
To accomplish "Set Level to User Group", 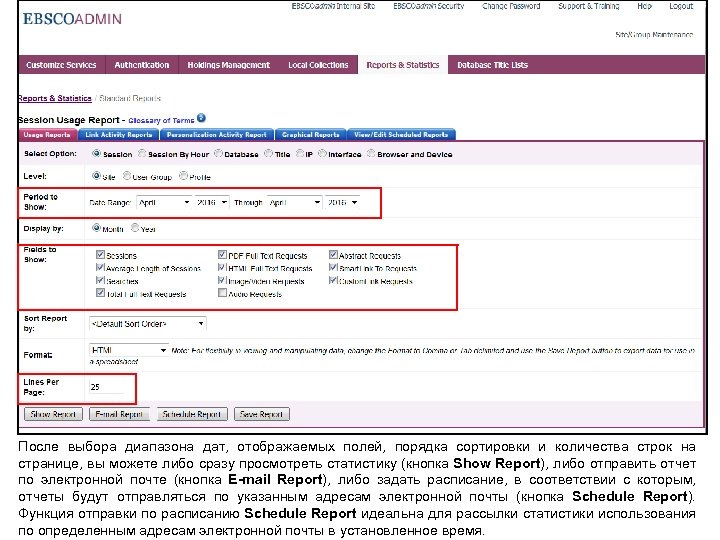I will tap(126, 176).
